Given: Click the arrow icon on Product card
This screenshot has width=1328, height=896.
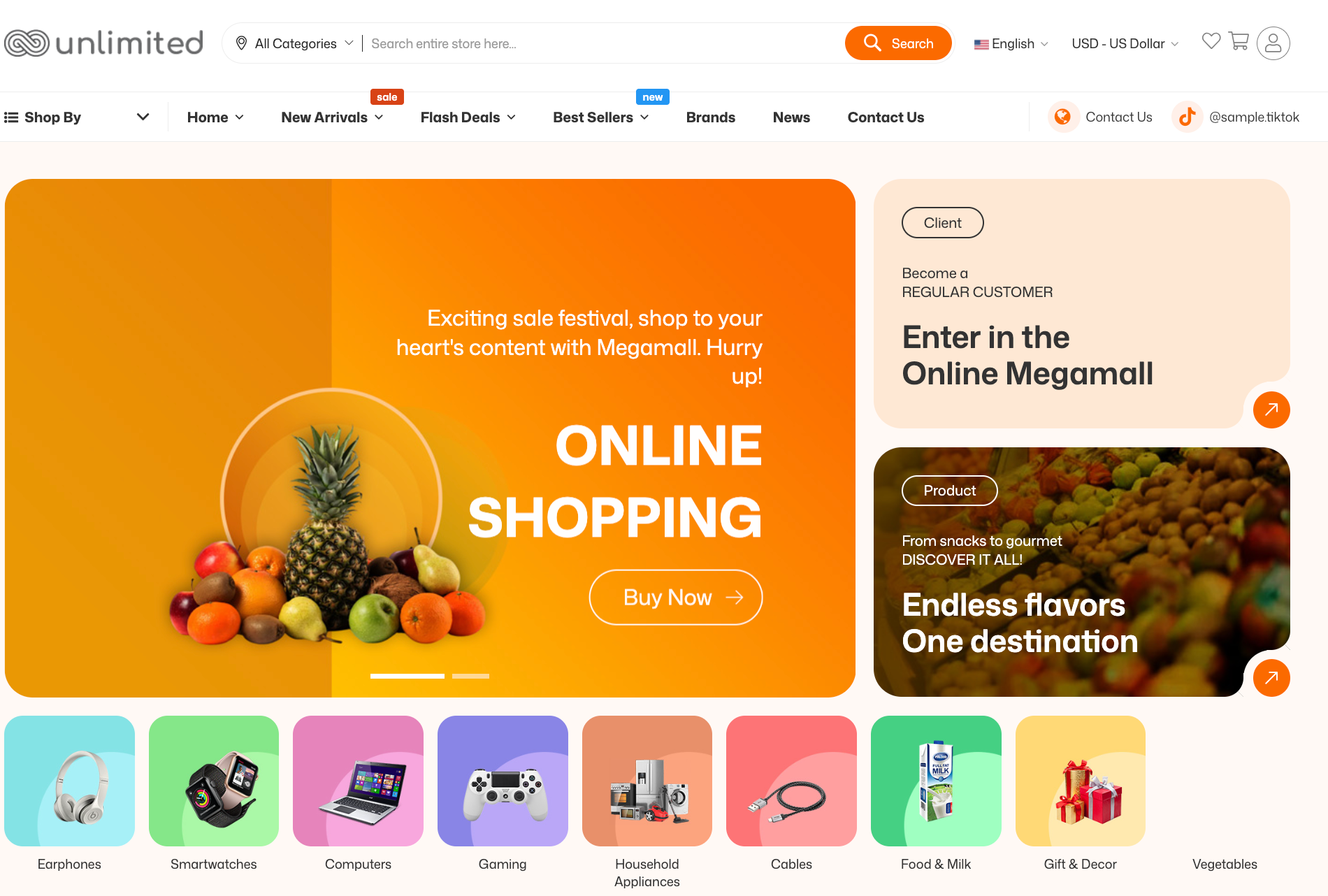Looking at the screenshot, I should [1271, 677].
